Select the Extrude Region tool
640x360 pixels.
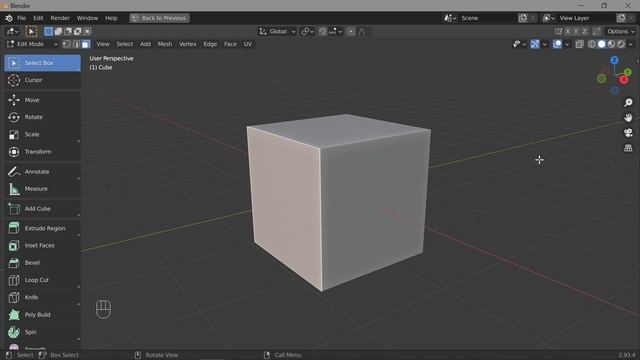click(42, 229)
